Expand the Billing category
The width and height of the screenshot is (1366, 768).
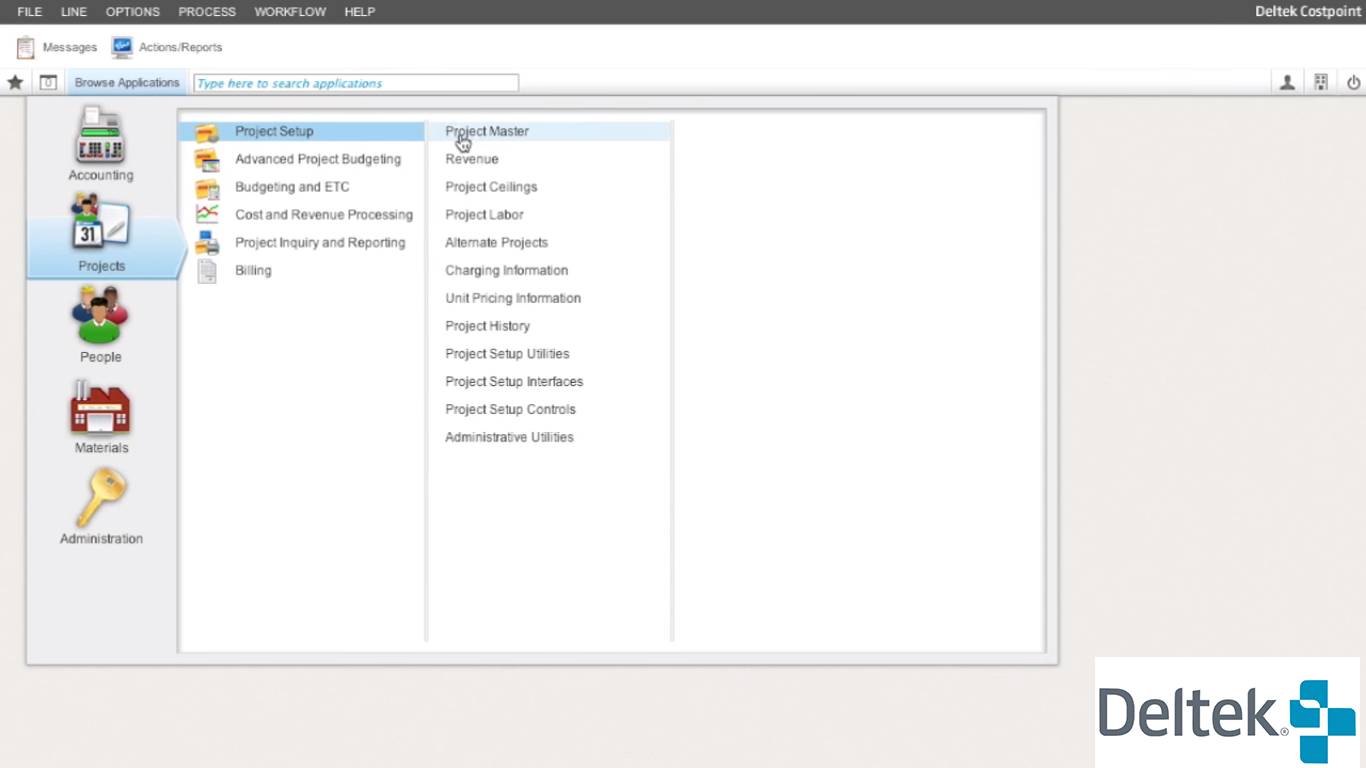coord(253,271)
